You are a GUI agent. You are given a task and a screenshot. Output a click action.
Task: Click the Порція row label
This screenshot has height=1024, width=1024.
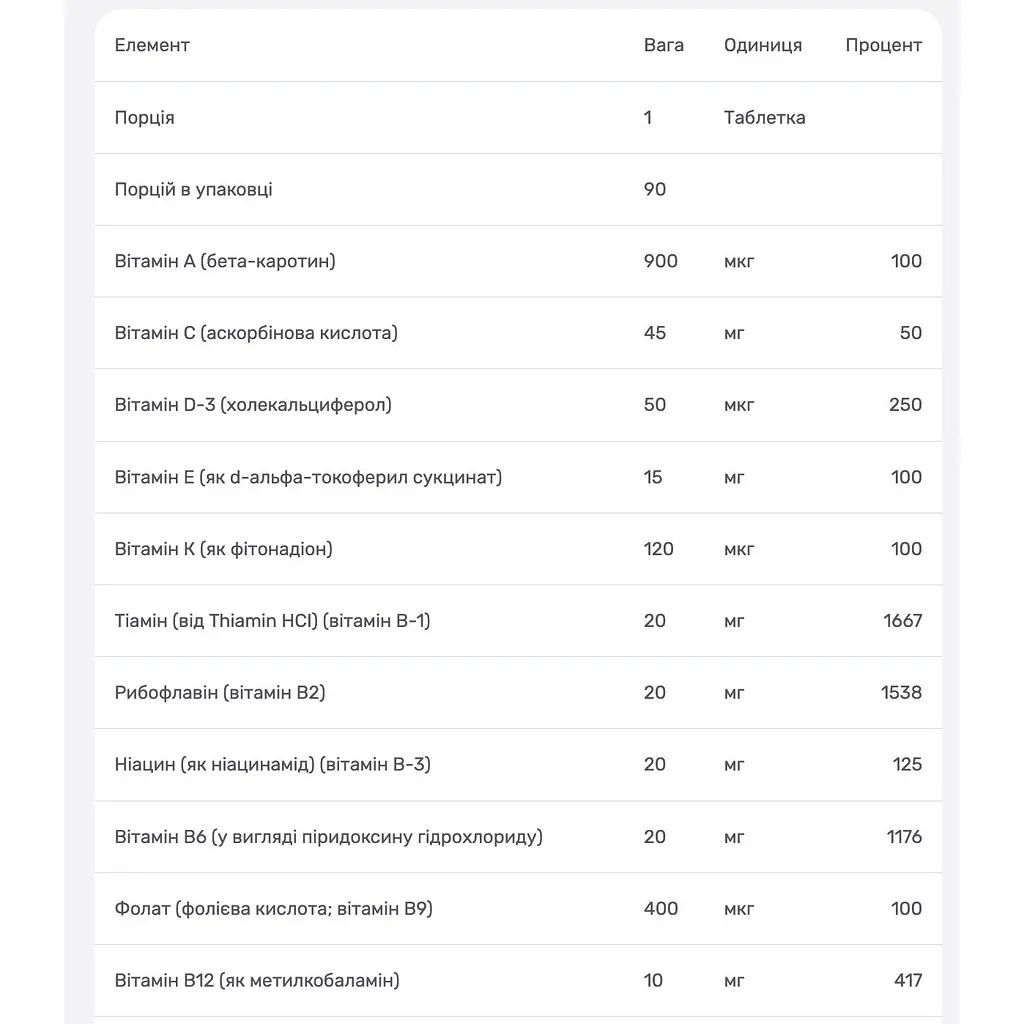coord(144,118)
